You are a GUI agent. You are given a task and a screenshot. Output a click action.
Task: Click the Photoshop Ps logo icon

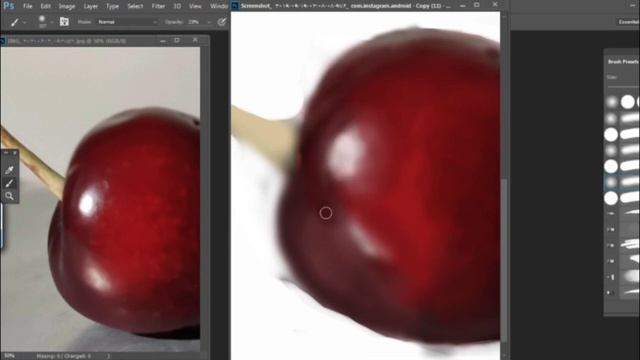9,6
